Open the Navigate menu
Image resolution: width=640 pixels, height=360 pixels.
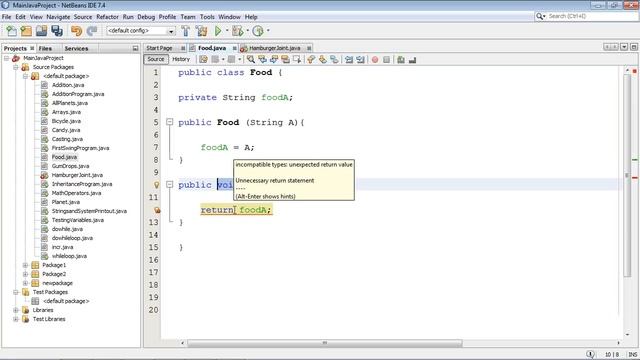(58, 17)
